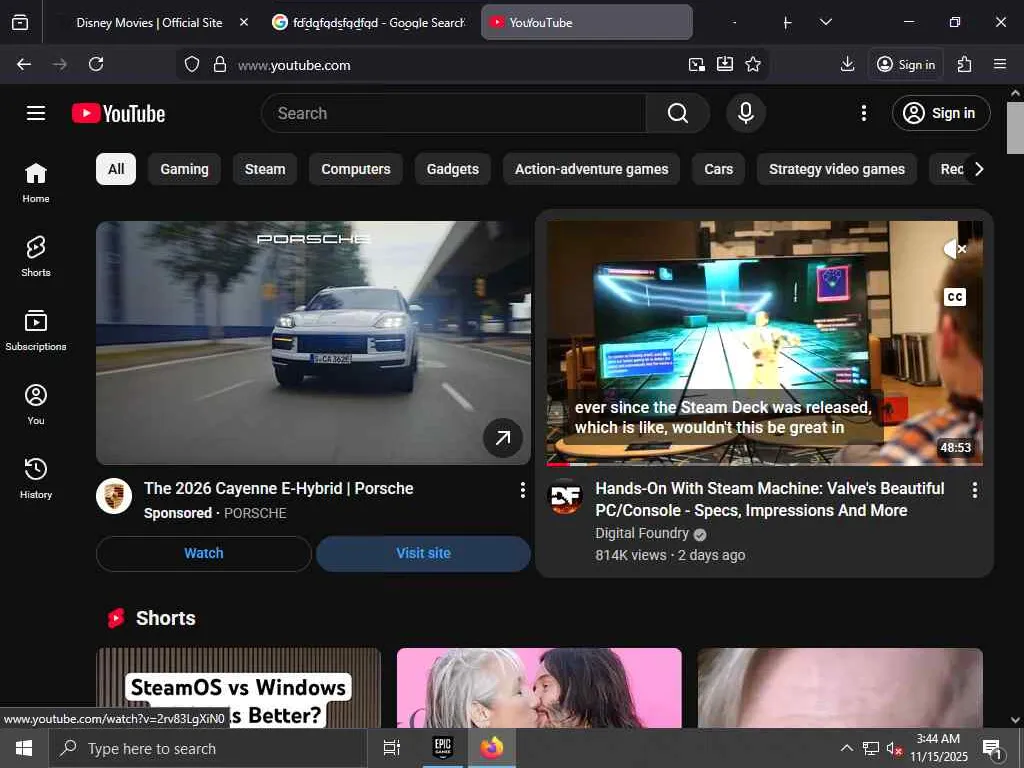The width and height of the screenshot is (1024, 768).
Task: Open Firefox downloads panel
Action: click(x=847, y=64)
